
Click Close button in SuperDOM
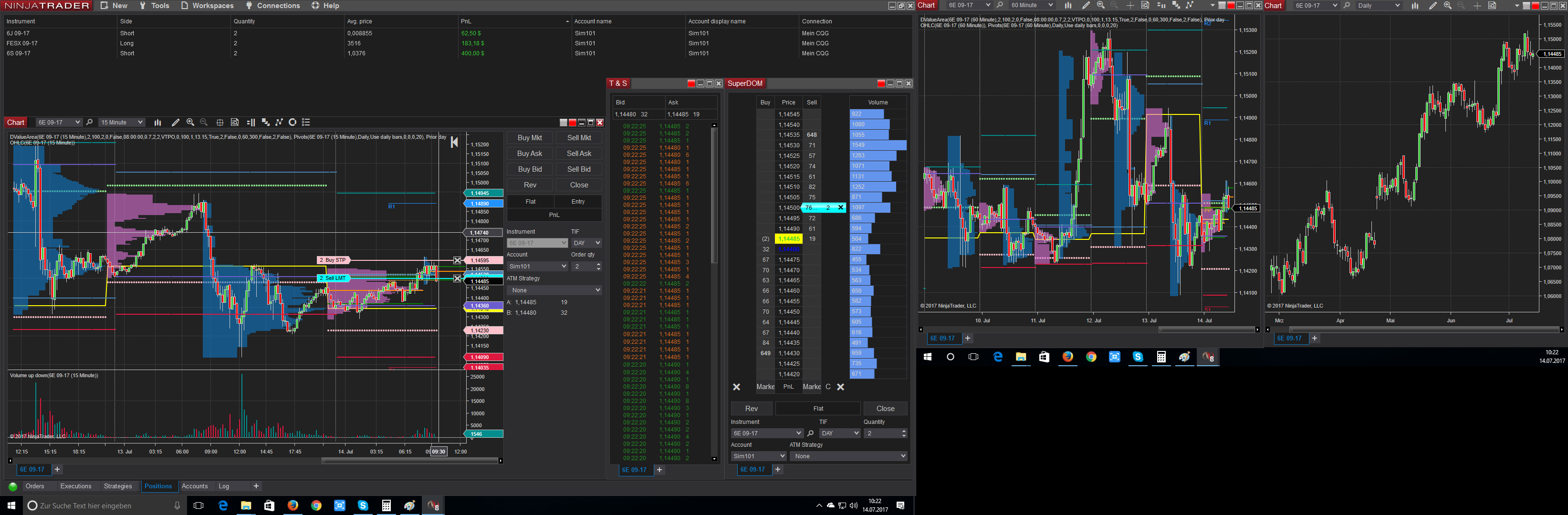(885, 409)
